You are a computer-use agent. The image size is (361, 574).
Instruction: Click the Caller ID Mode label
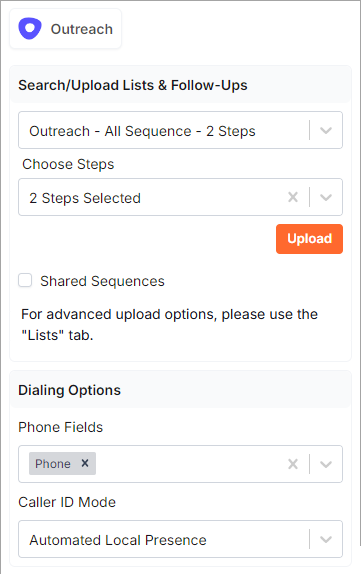coord(67,502)
